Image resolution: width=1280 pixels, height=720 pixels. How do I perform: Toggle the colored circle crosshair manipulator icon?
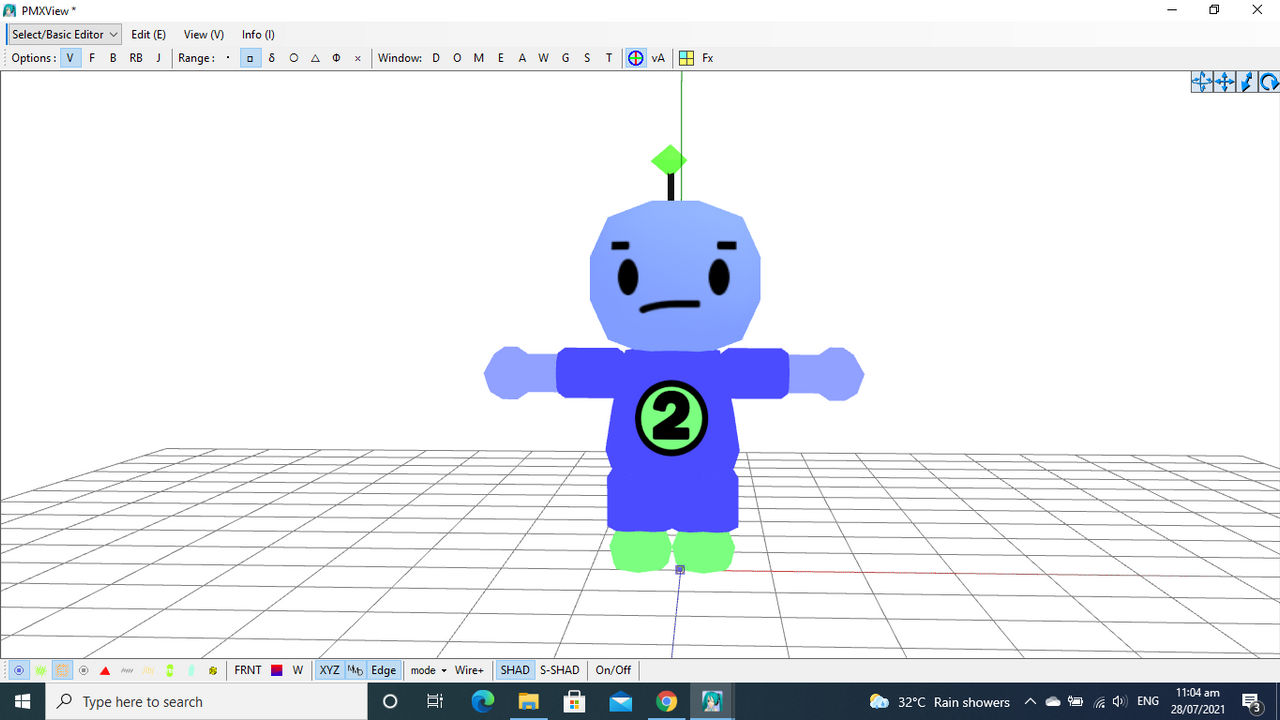pos(636,58)
